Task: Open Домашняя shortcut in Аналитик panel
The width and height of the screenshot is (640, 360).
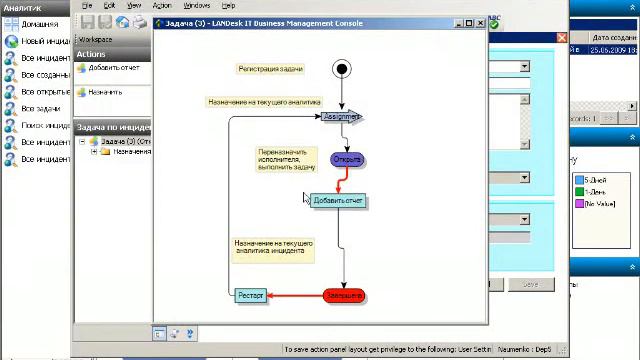Action: [31, 24]
